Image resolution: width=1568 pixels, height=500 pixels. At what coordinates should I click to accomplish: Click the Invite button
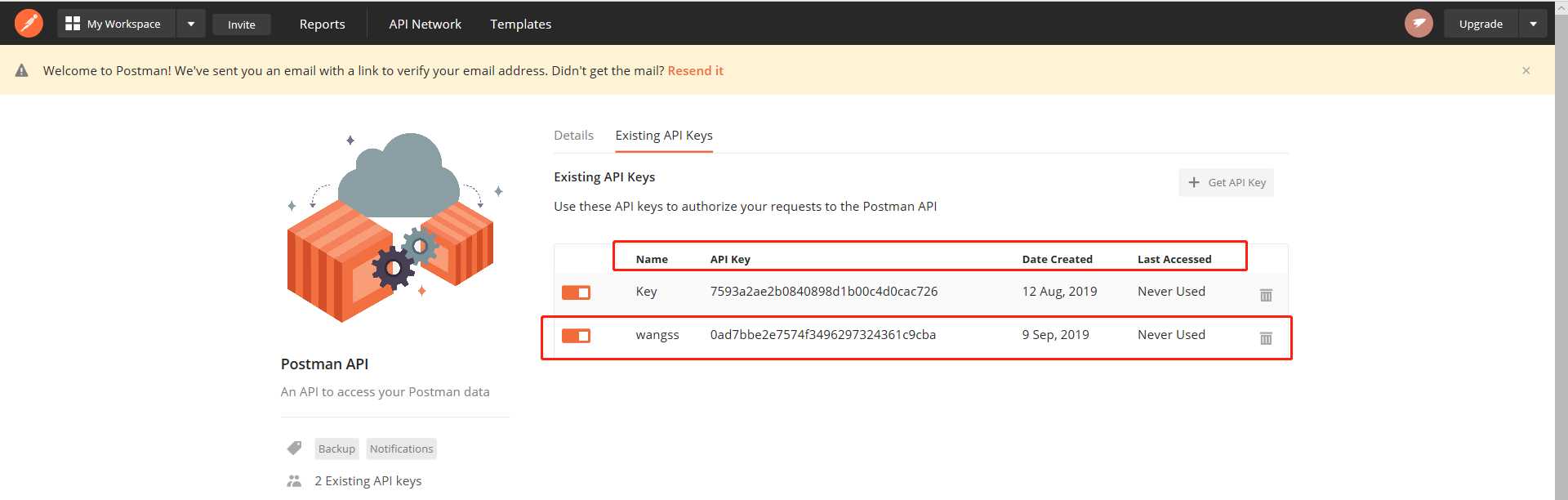coord(242,25)
